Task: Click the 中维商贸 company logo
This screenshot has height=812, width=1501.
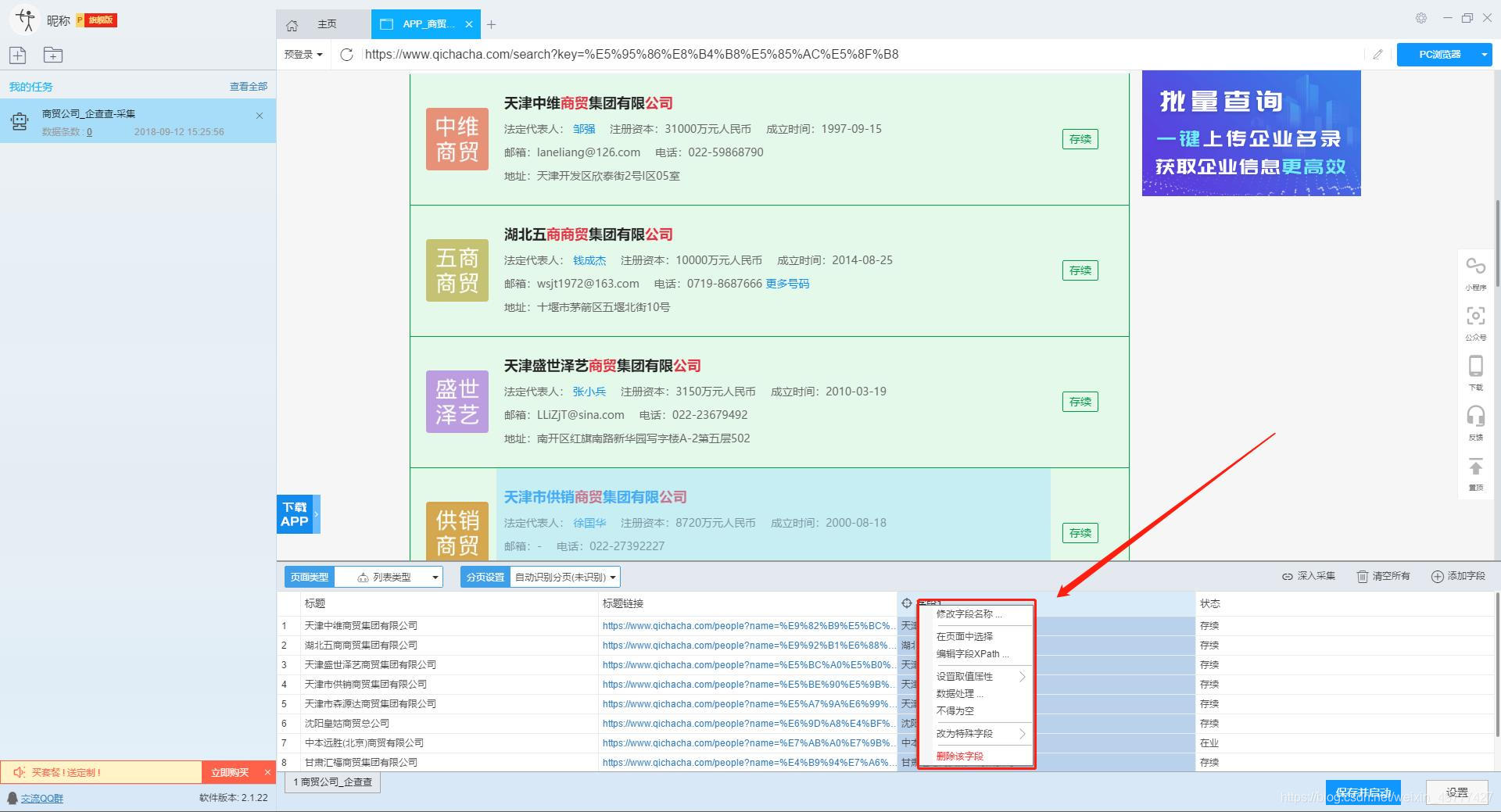Action: 457,139
